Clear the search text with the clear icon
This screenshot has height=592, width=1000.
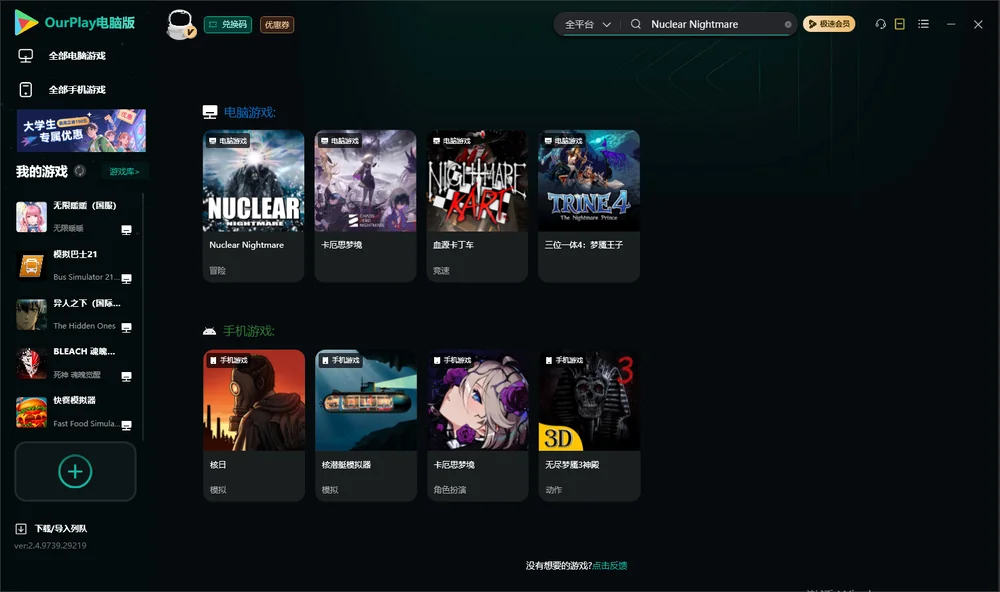788,24
